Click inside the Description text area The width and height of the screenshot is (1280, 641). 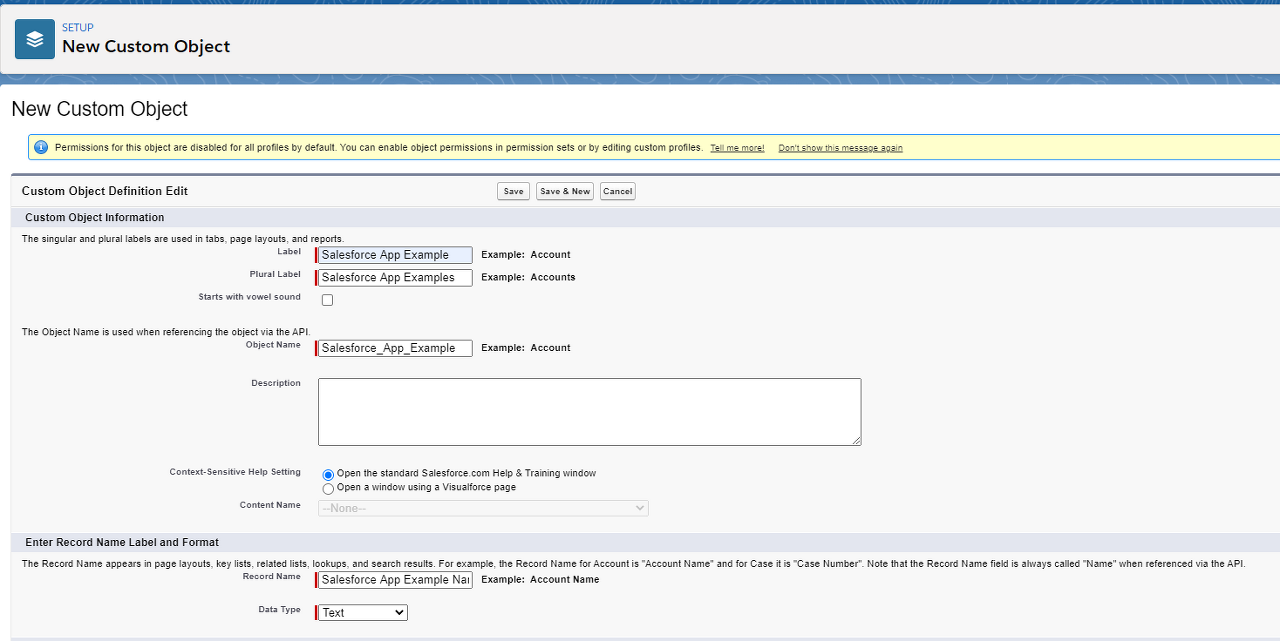pyautogui.click(x=590, y=412)
